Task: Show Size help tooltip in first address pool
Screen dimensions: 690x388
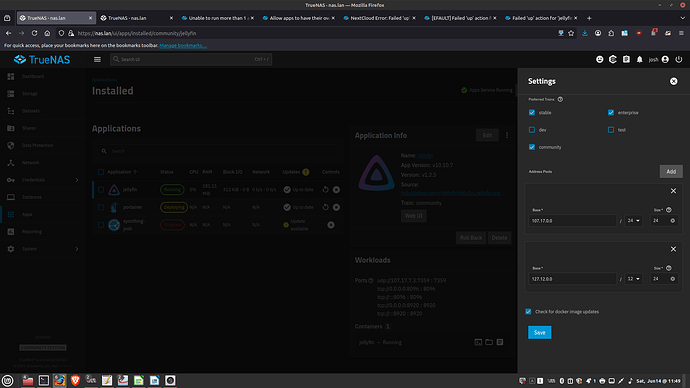Action: tap(668, 210)
